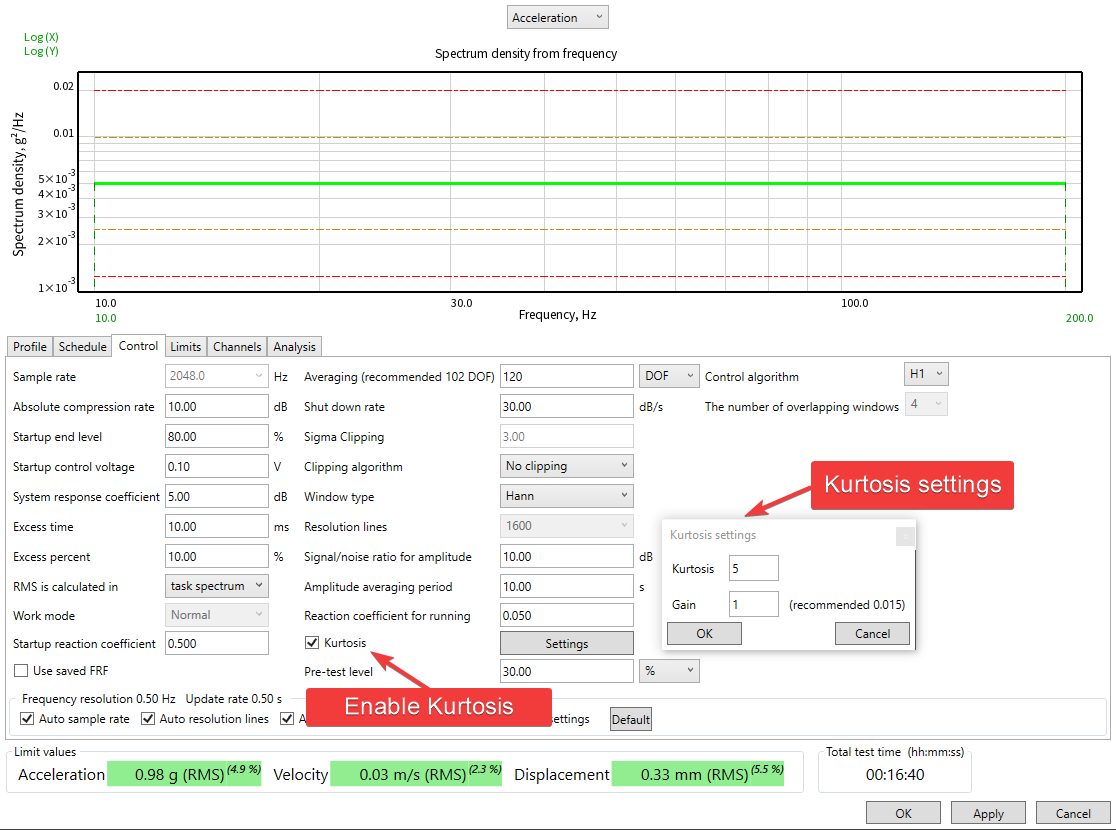Click the Kurtosis Settings button
This screenshot has height=830, width=1116.
coord(567,643)
